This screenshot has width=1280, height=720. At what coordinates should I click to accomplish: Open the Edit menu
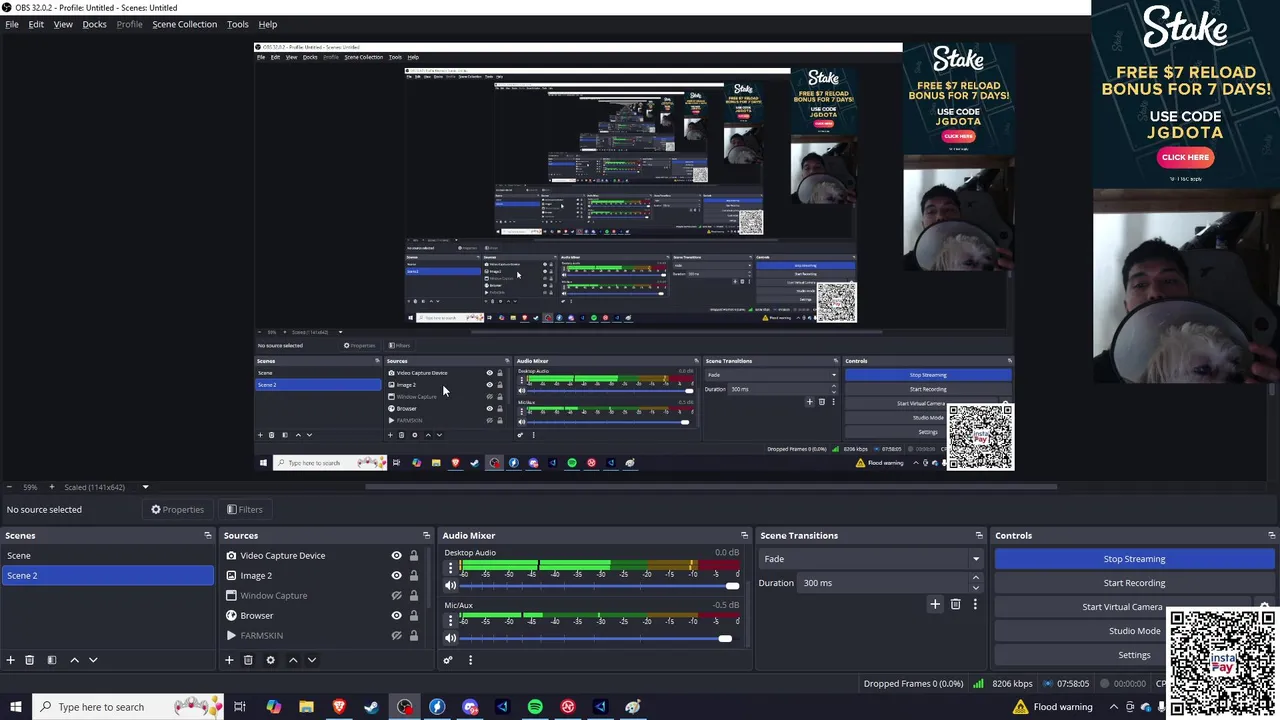[x=36, y=24]
